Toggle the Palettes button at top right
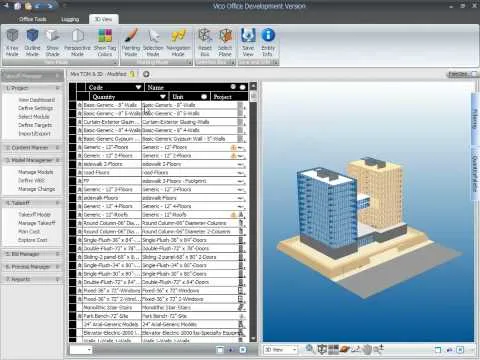 coord(462,74)
